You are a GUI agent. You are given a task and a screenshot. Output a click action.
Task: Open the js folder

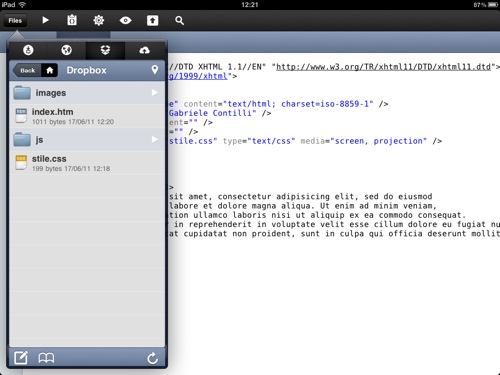[87, 140]
